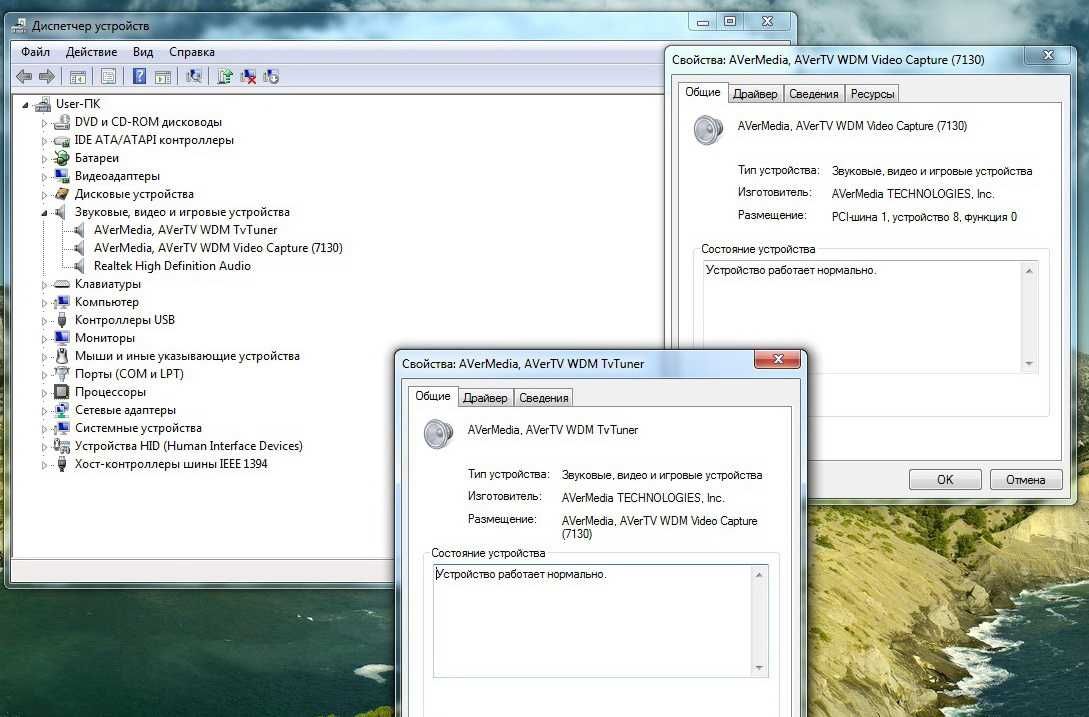Click up arrow of TvTuner status scrollbar
This screenshot has height=717, width=1089.
[x=759, y=575]
